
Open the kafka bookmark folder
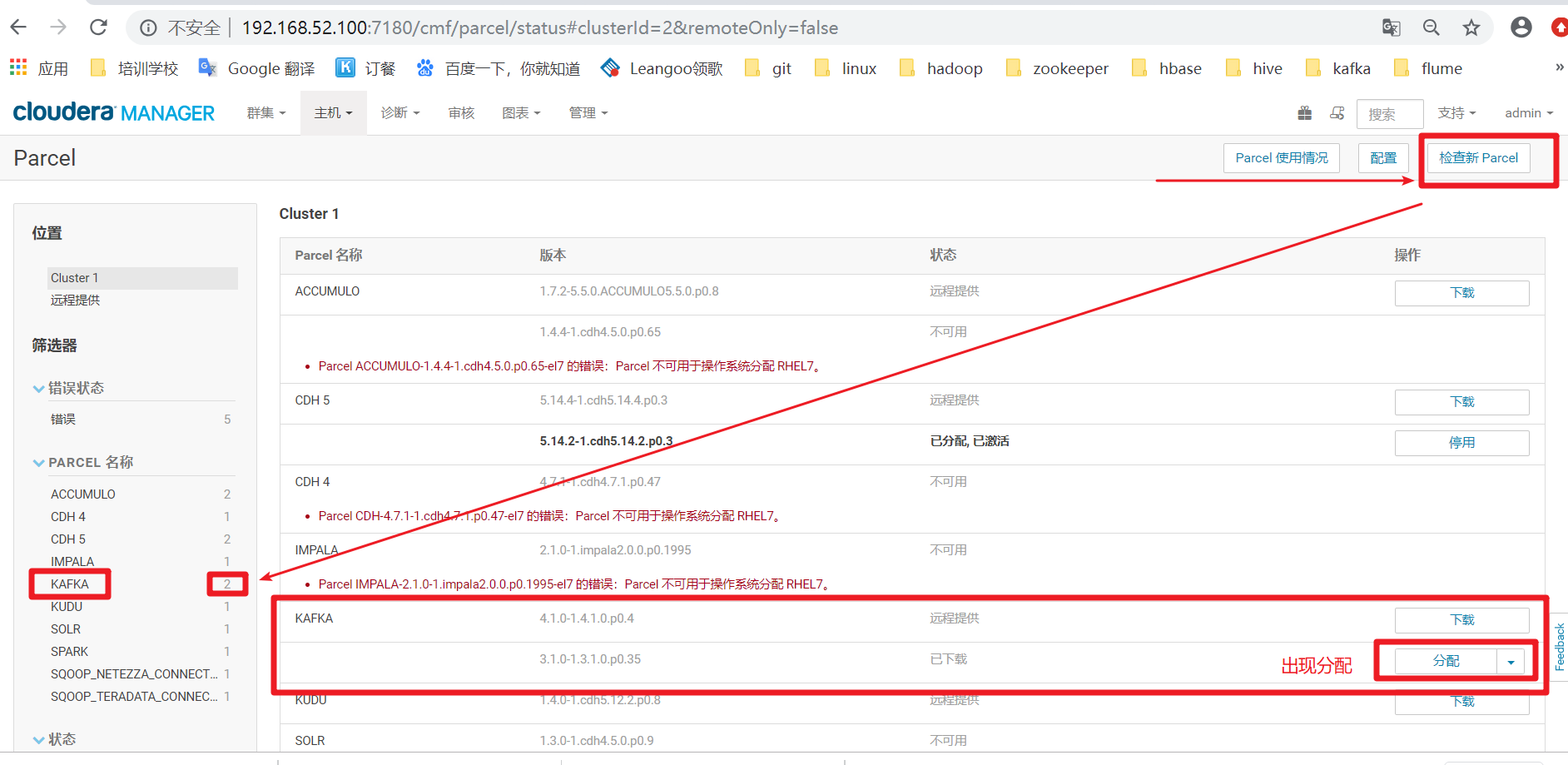(1337, 68)
